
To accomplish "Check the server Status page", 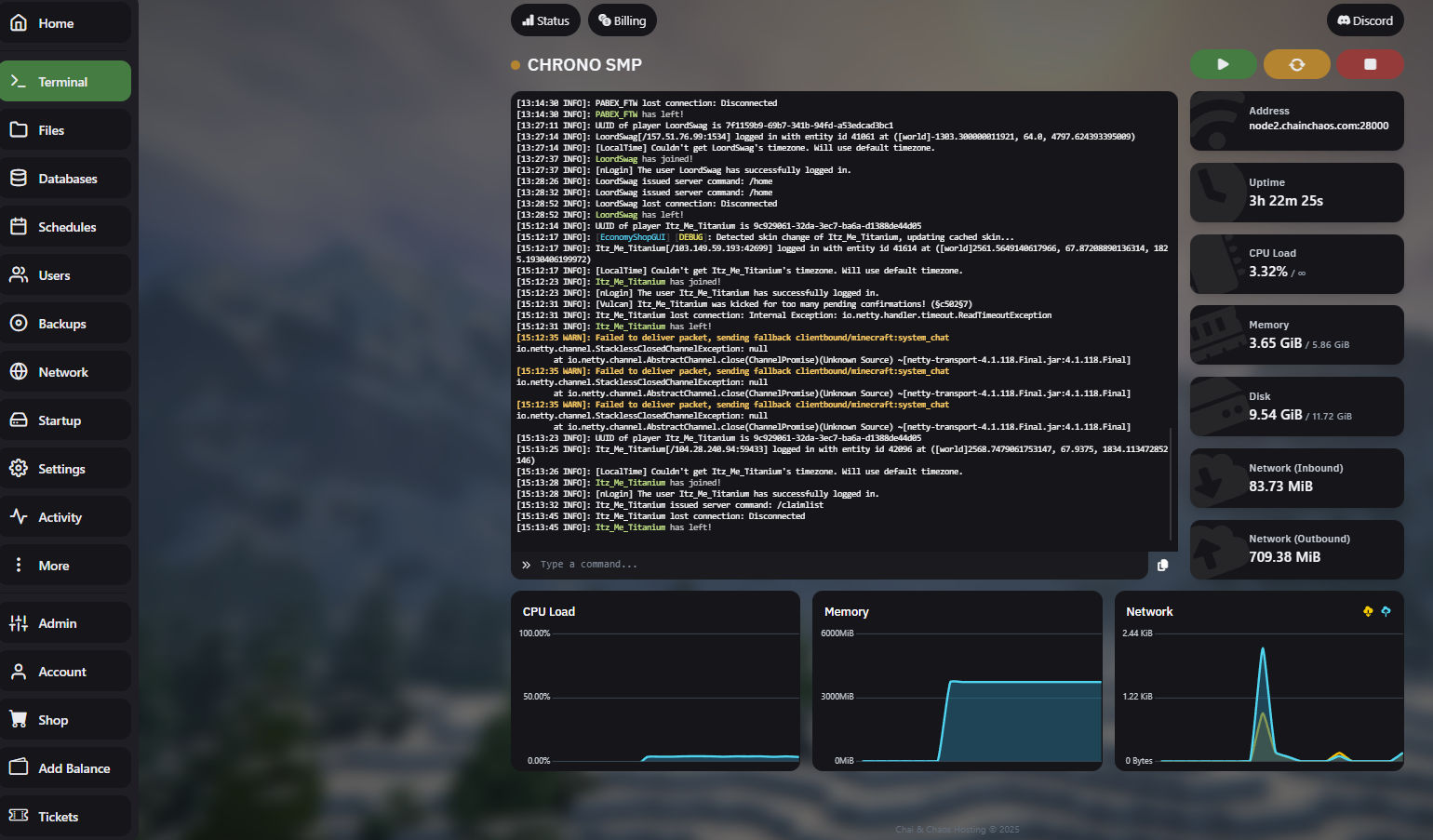I will [545, 20].
